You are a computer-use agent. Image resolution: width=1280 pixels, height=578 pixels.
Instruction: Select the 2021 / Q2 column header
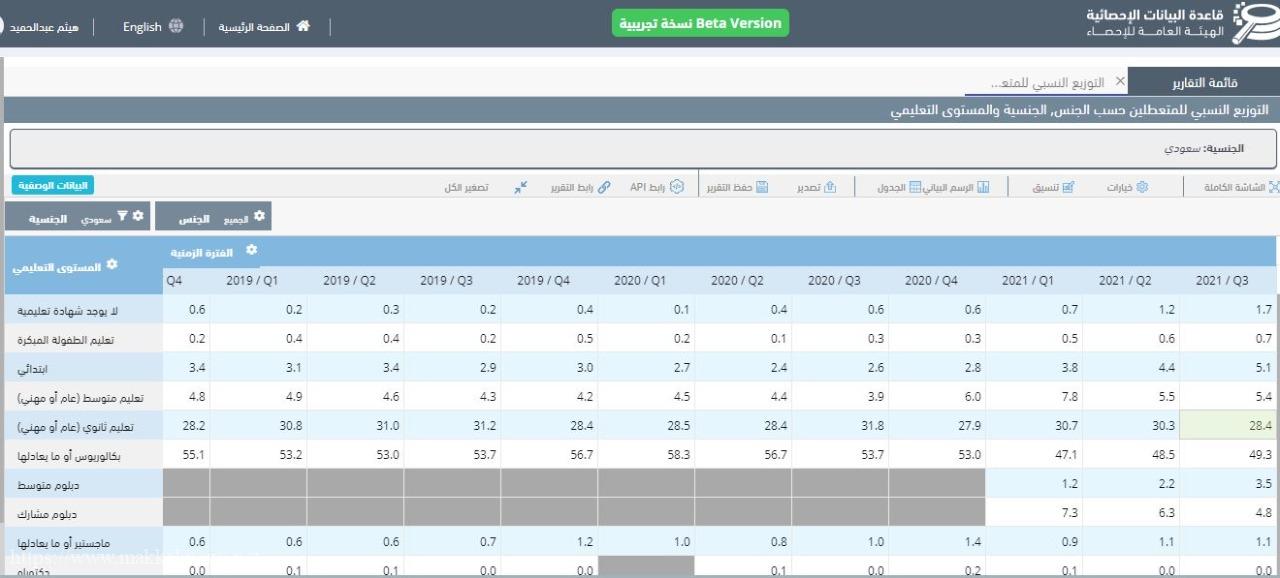click(1126, 281)
